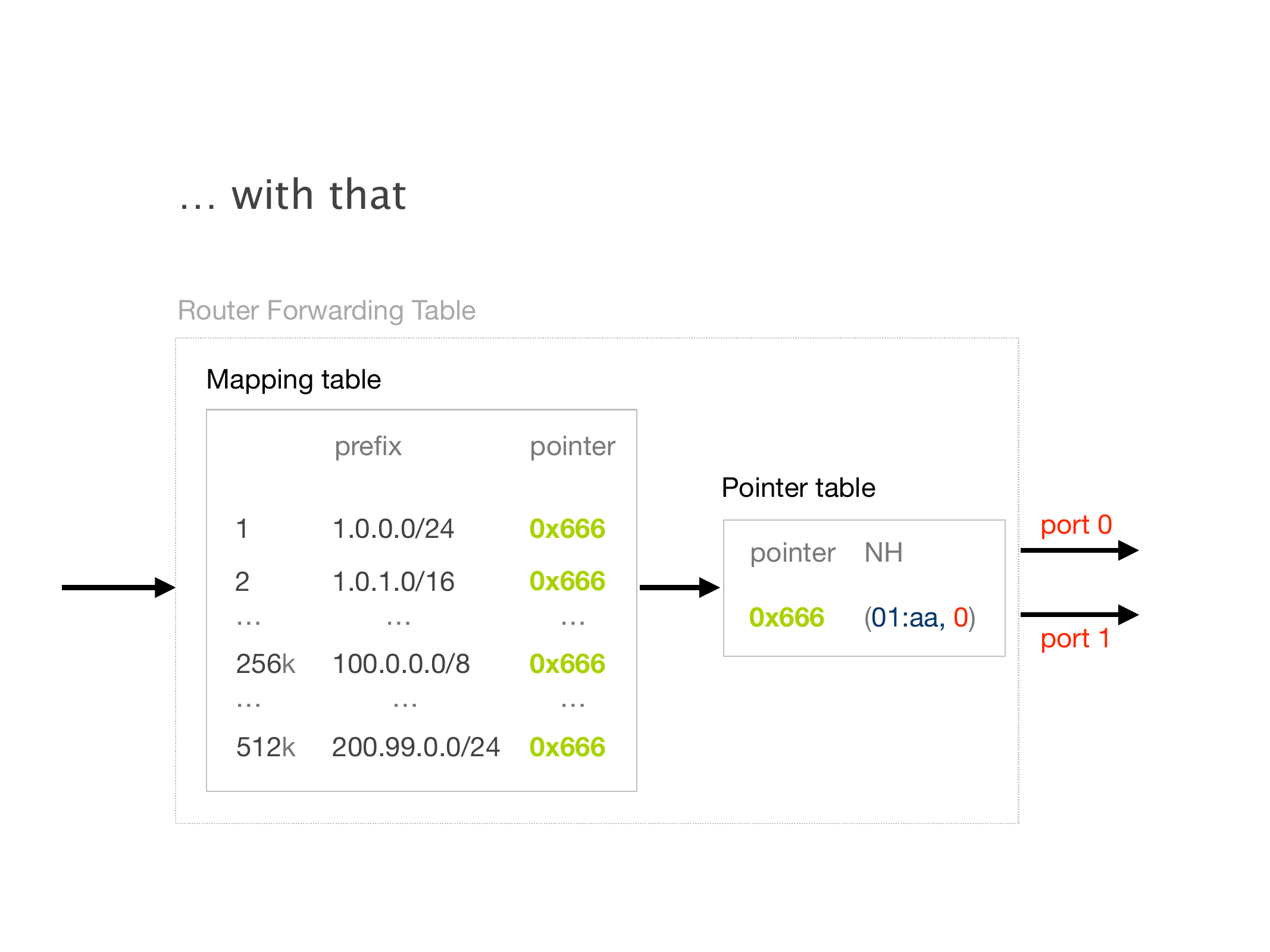
Task: Click the "NH" column header
Action: tap(883, 553)
